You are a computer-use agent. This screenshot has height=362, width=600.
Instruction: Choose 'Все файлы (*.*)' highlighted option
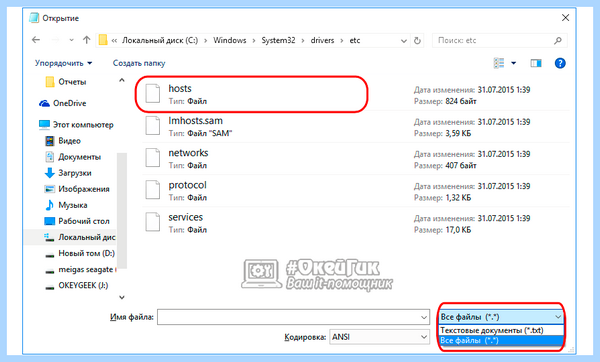coord(501,341)
